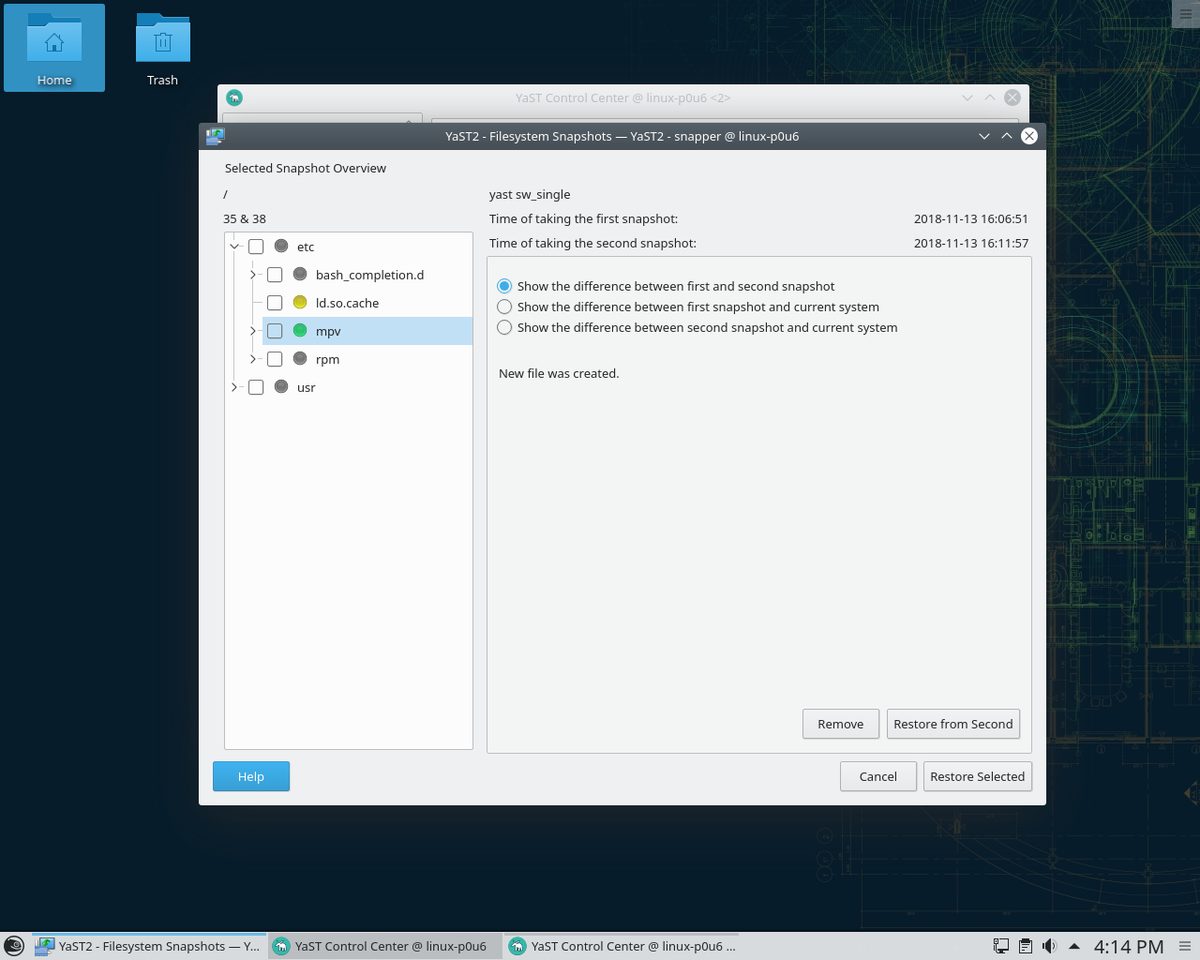Switch to YaST2 Filesystem Snapshots taskbar entry
1200x960 pixels.
[x=148, y=946]
